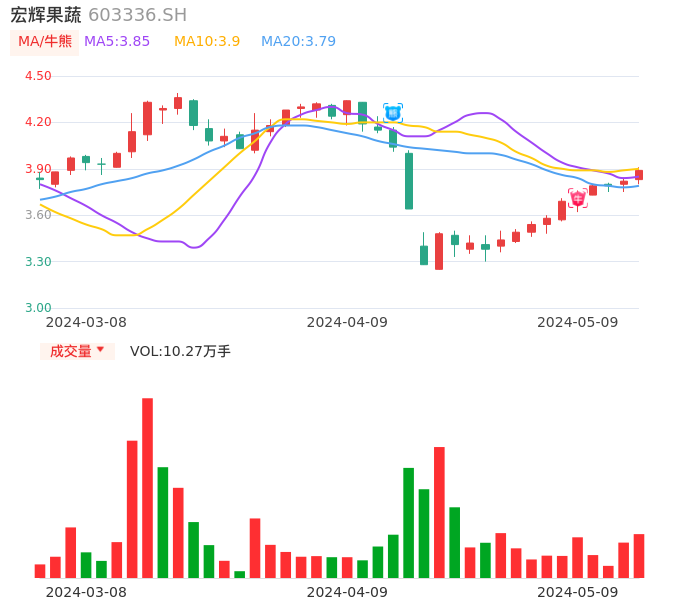Click the blue bear signal marker icon

click(x=393, y=113)
